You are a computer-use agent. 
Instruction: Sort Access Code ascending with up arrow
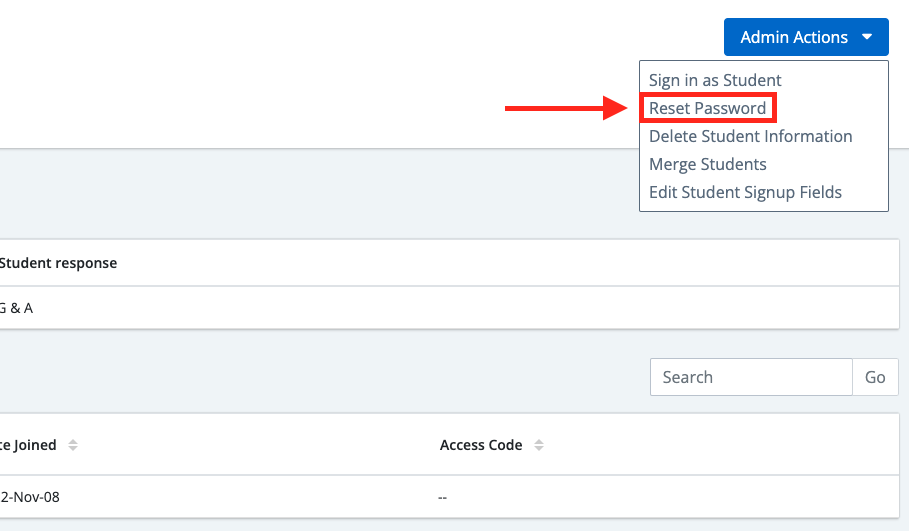coord(539,441)
